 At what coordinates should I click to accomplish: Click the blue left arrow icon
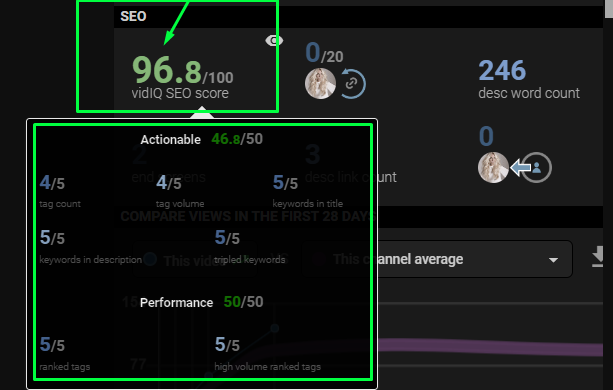coord(520,168)
